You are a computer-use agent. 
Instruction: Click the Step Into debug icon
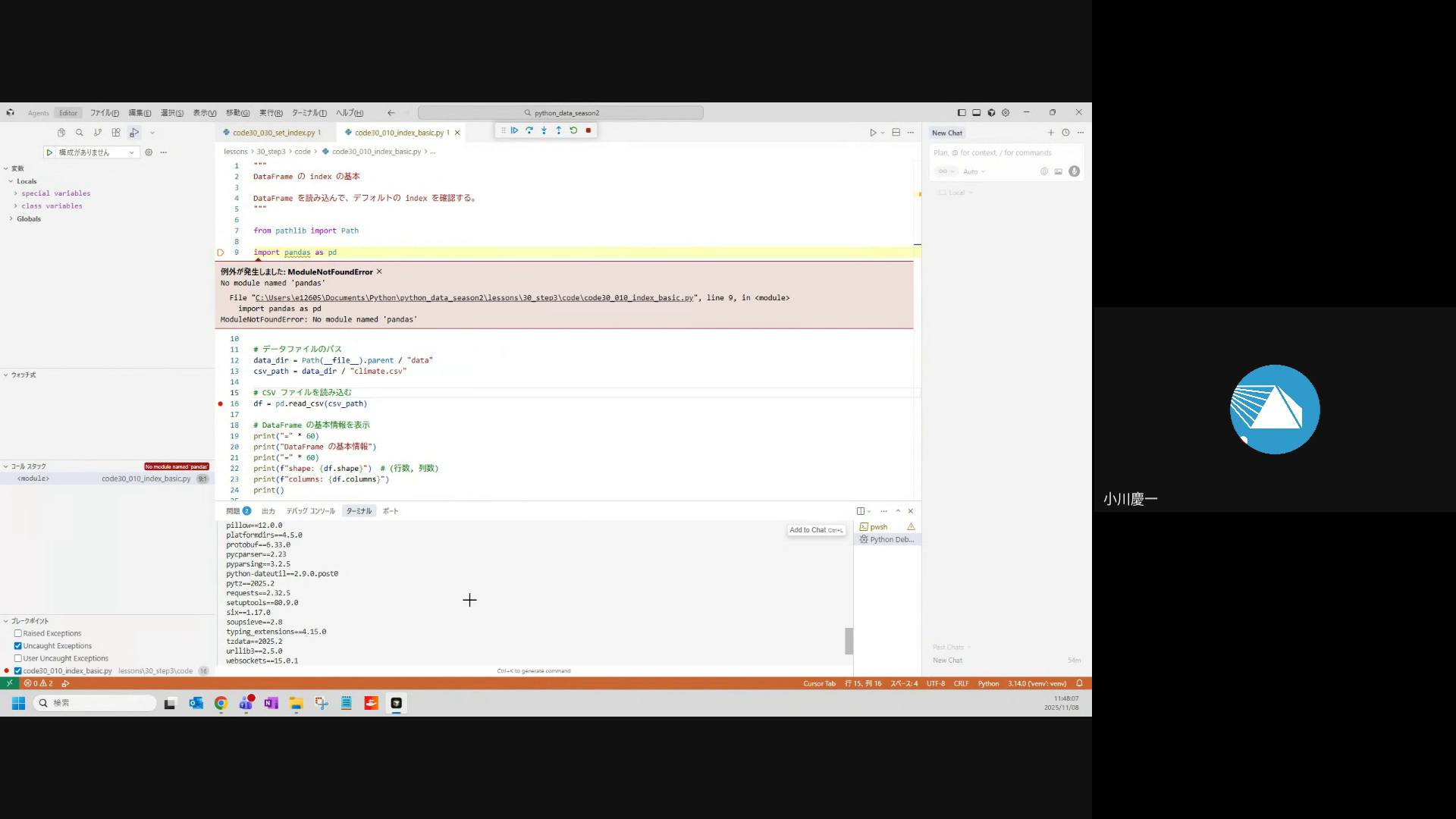click(x=544, y=130)
